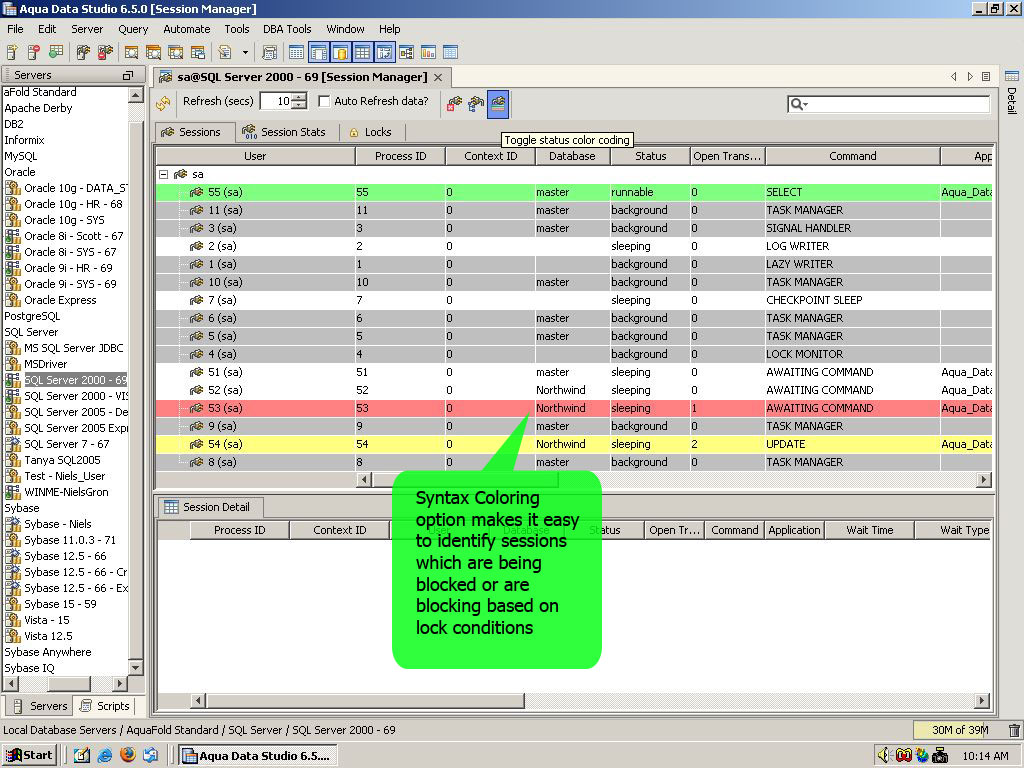Click the last blue table icon in main toolbar

(451, 52)
